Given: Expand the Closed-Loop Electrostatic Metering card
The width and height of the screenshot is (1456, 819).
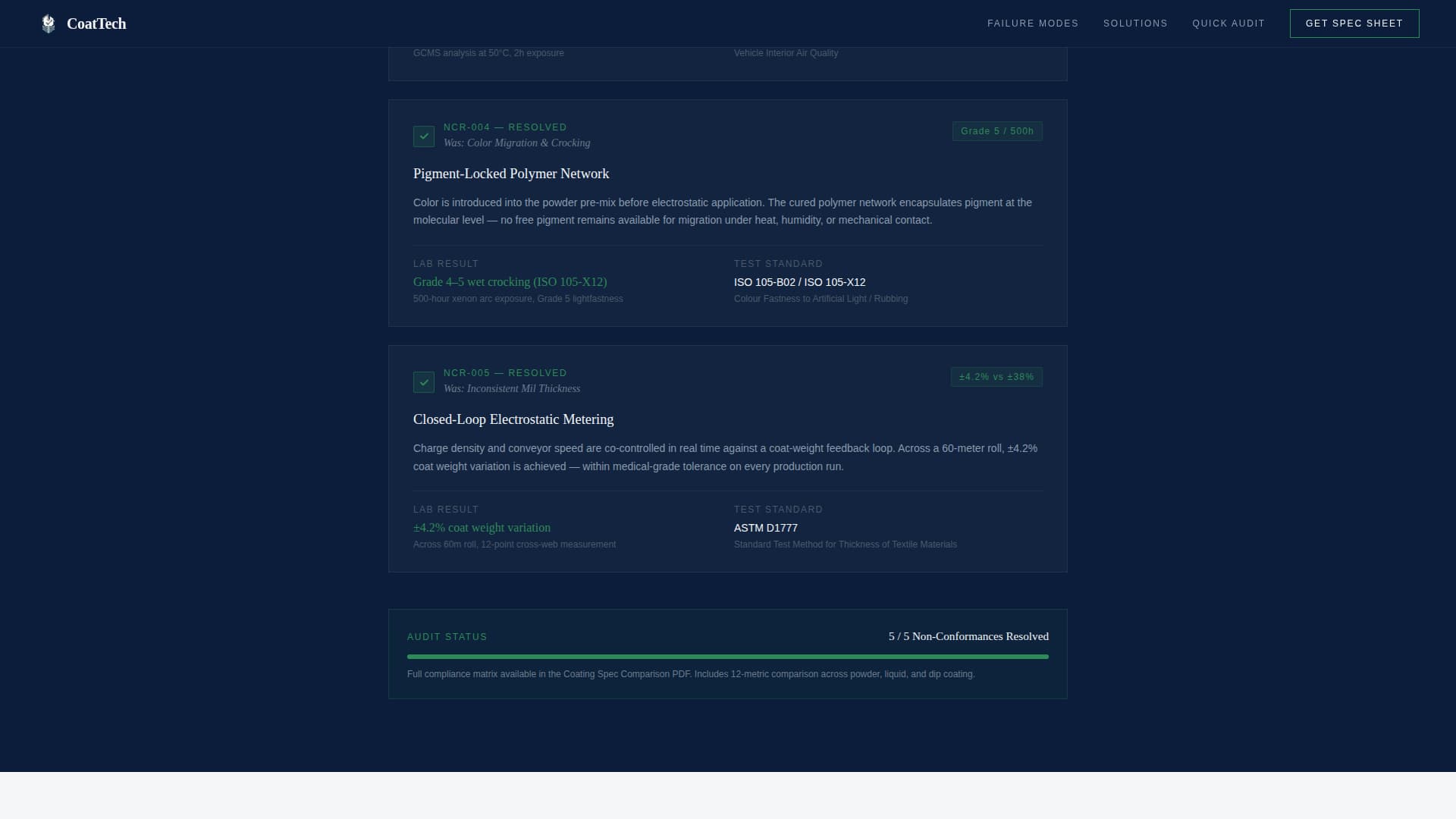Looking at the screenshot, I should tap(513, 419).
